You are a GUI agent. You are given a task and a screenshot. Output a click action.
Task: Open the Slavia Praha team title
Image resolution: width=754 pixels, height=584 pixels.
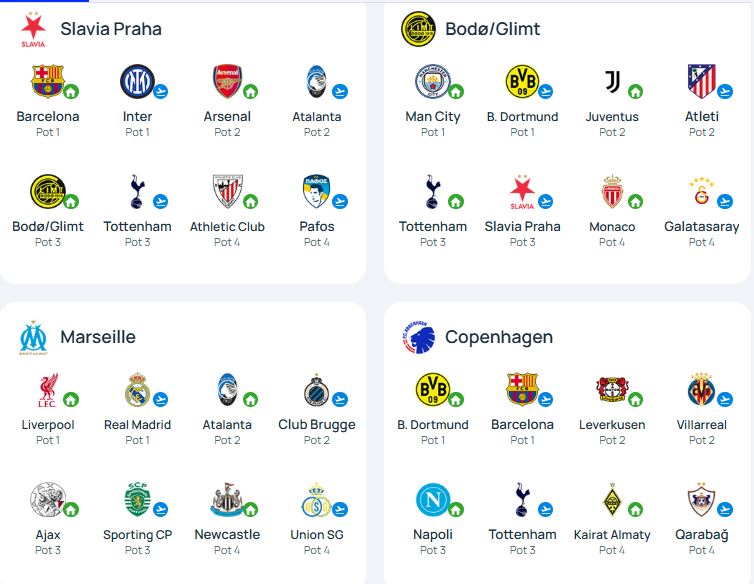tap(111, 29)
